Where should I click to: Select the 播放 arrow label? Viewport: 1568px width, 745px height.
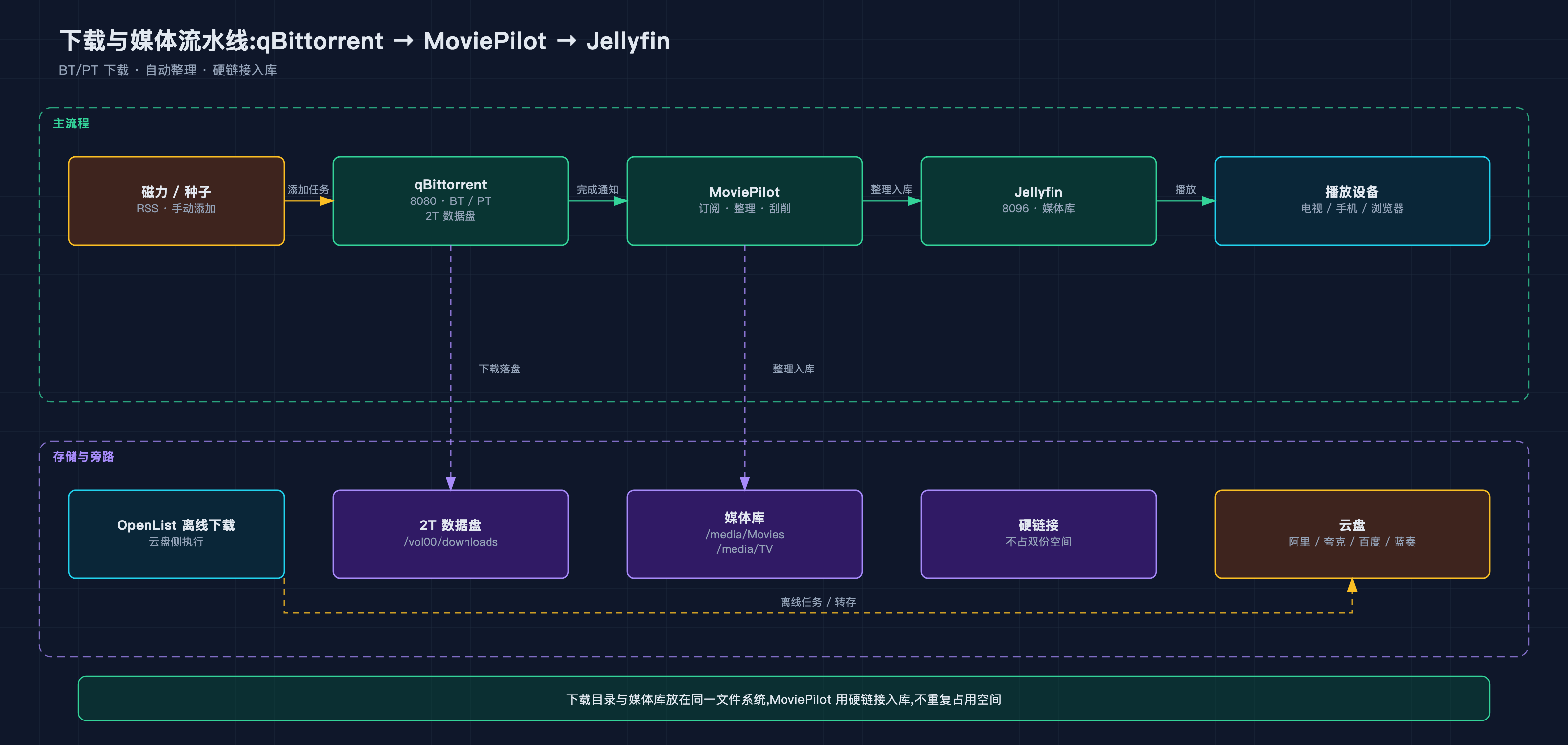(x=1185, y=189)
